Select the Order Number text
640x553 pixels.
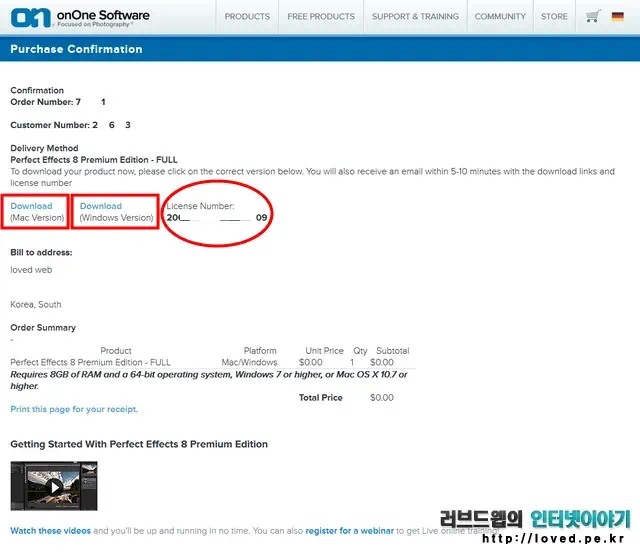pos(58,102)
